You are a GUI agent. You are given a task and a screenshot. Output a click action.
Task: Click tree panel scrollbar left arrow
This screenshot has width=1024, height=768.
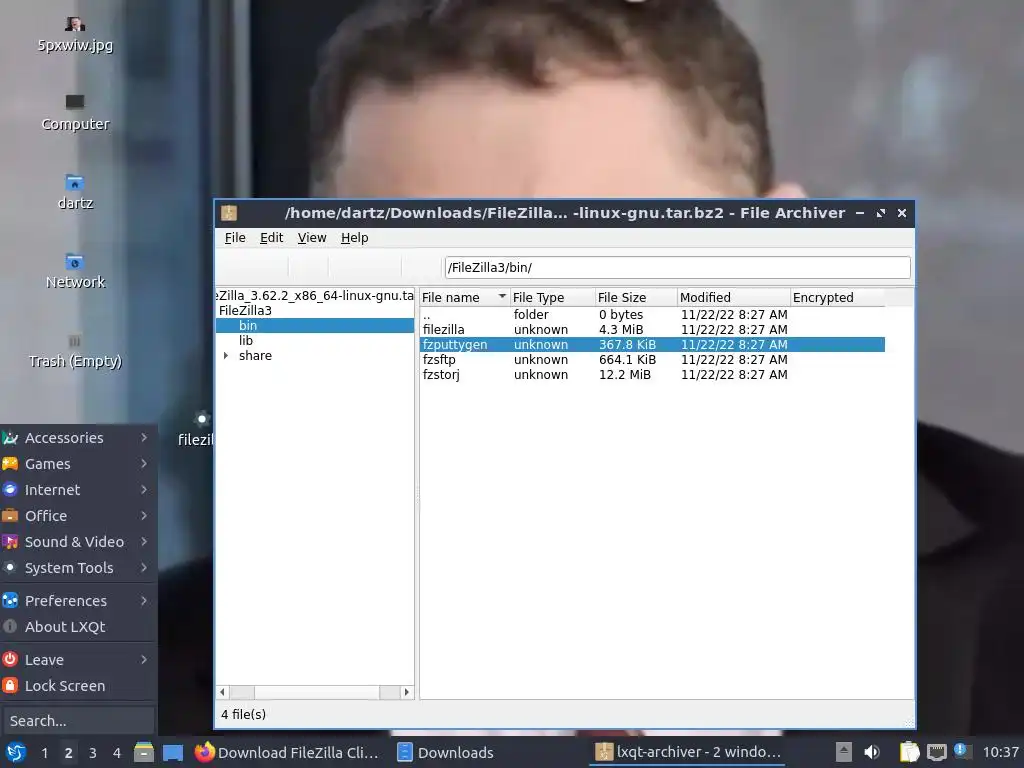point(223,692)
